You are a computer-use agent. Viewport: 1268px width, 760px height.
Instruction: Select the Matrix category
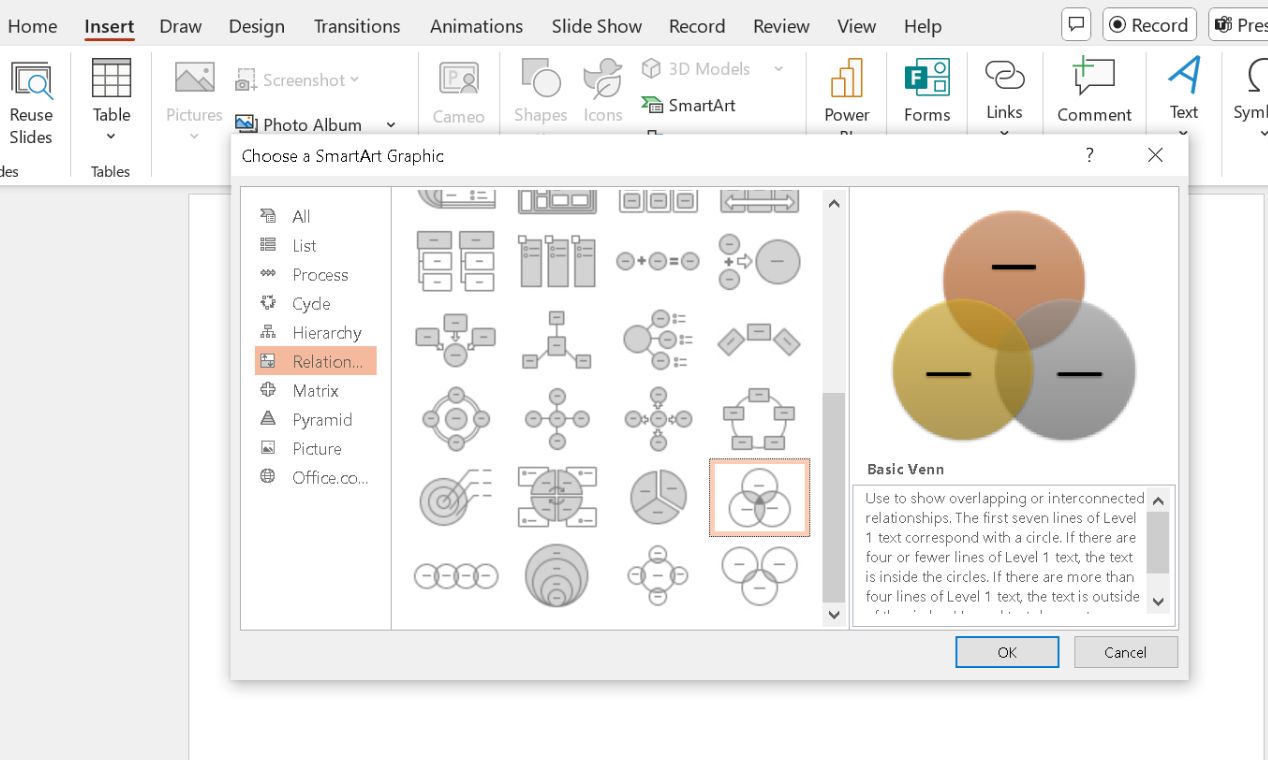(x=316, y=390)
